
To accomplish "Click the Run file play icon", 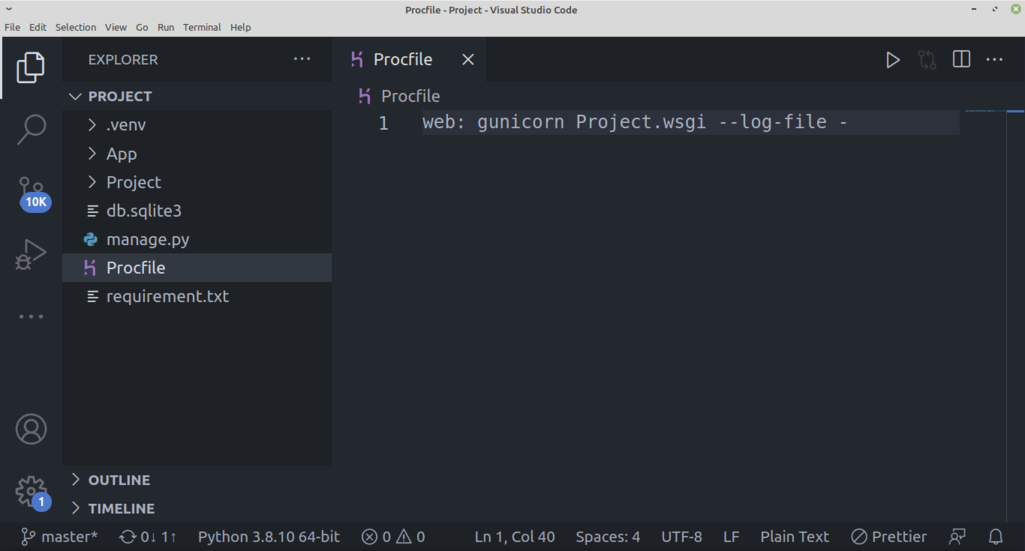I will tap(892, 60).
